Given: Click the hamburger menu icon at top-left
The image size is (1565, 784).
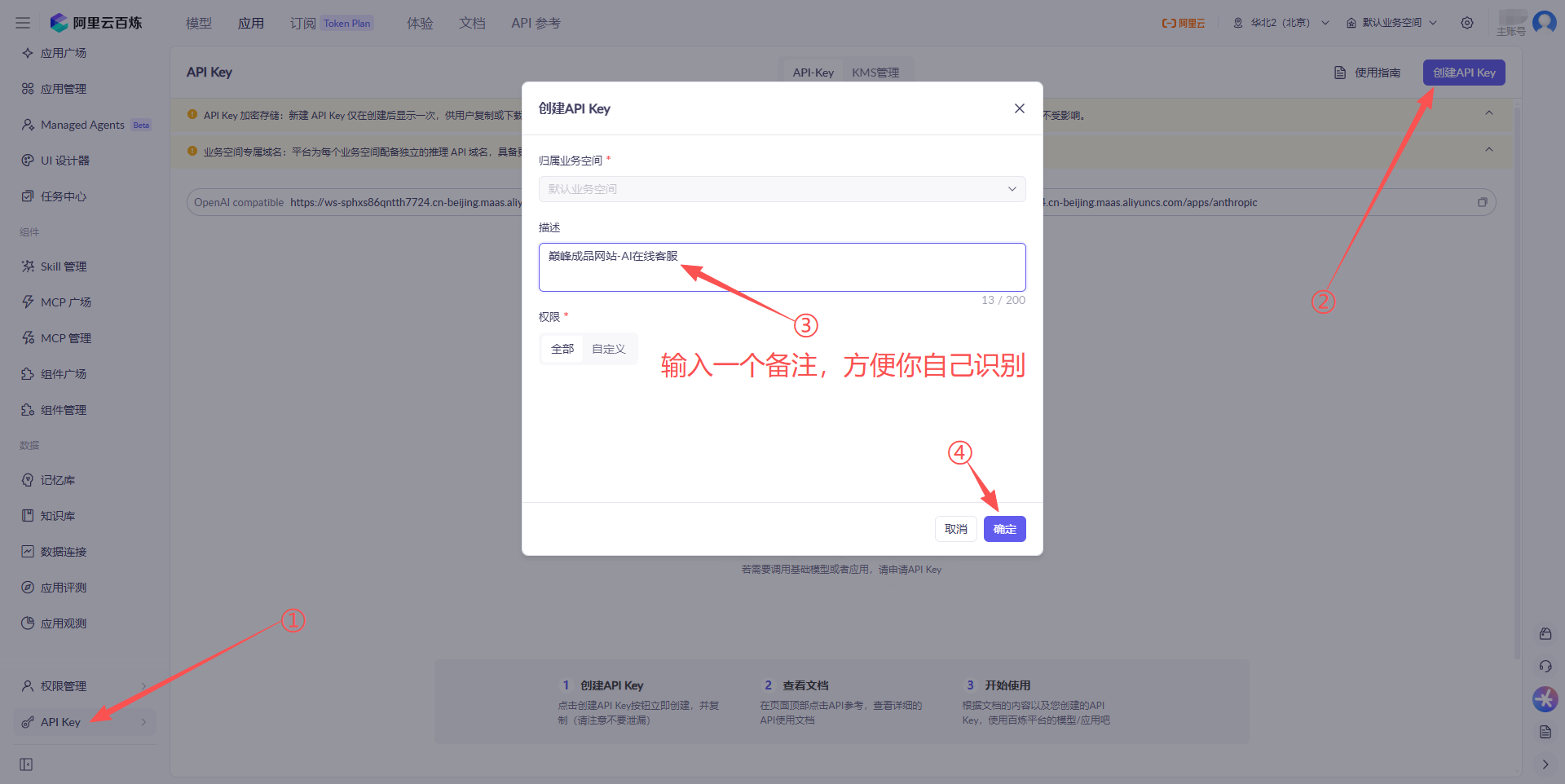Looking at the screenshot, I should 23,23.
